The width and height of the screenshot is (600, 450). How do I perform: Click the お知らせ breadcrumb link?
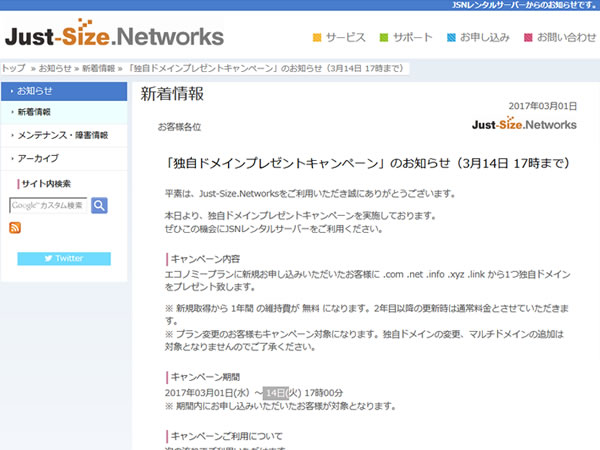[x=55, y=68]
